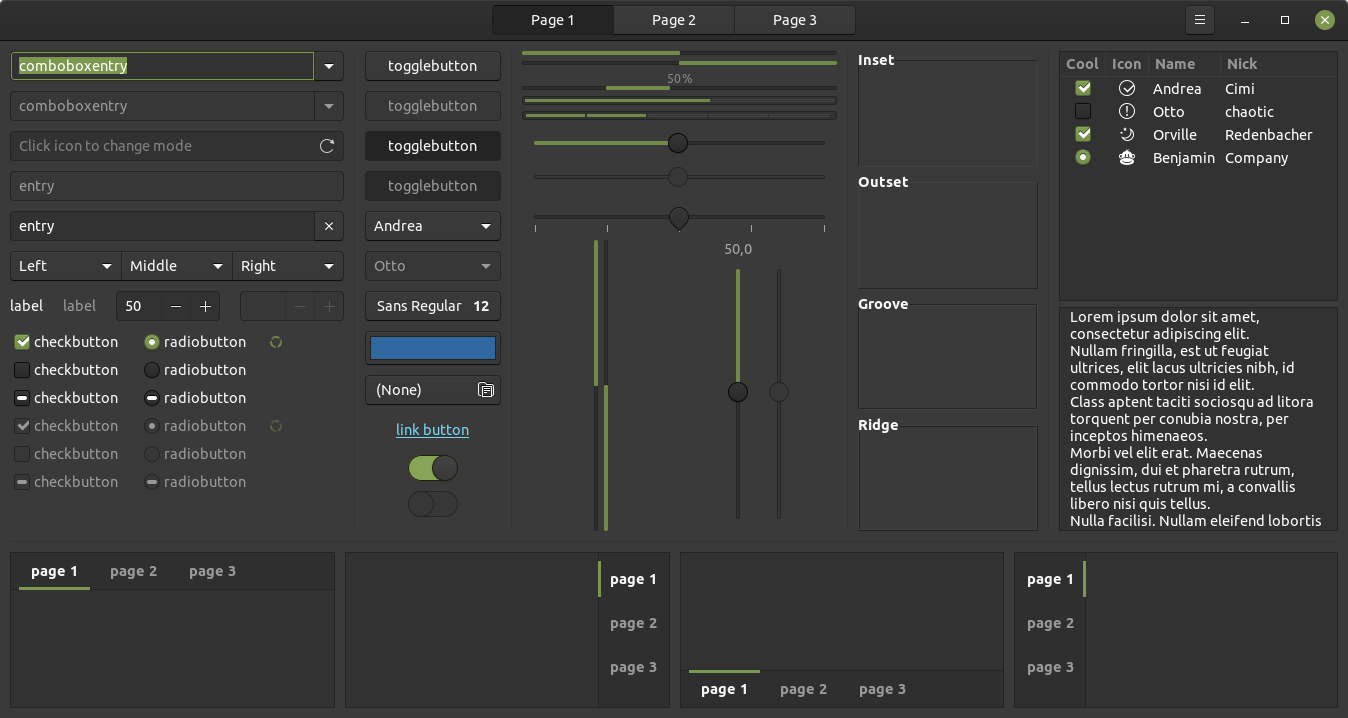Click the knob of the top horizontal slider
This screenshot has width=1348, height=718.
click(x=678, y=143)
